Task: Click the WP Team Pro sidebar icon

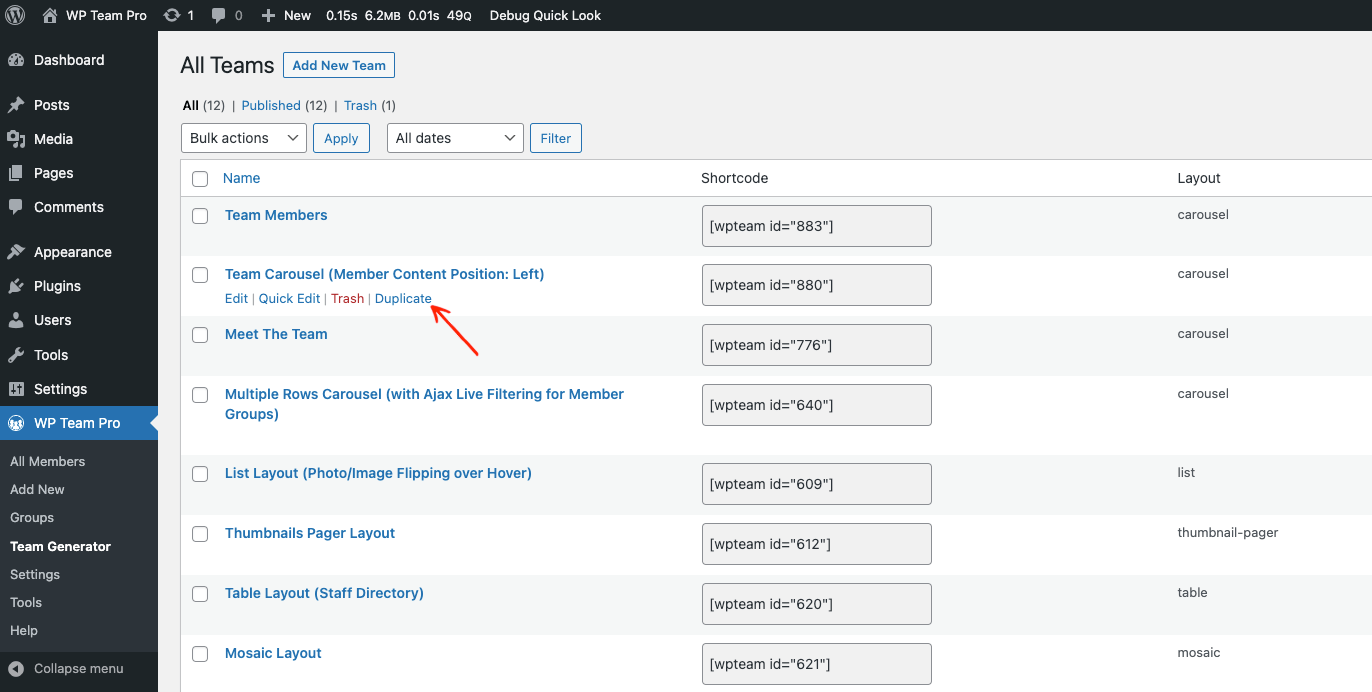Action: pos(18,422)
